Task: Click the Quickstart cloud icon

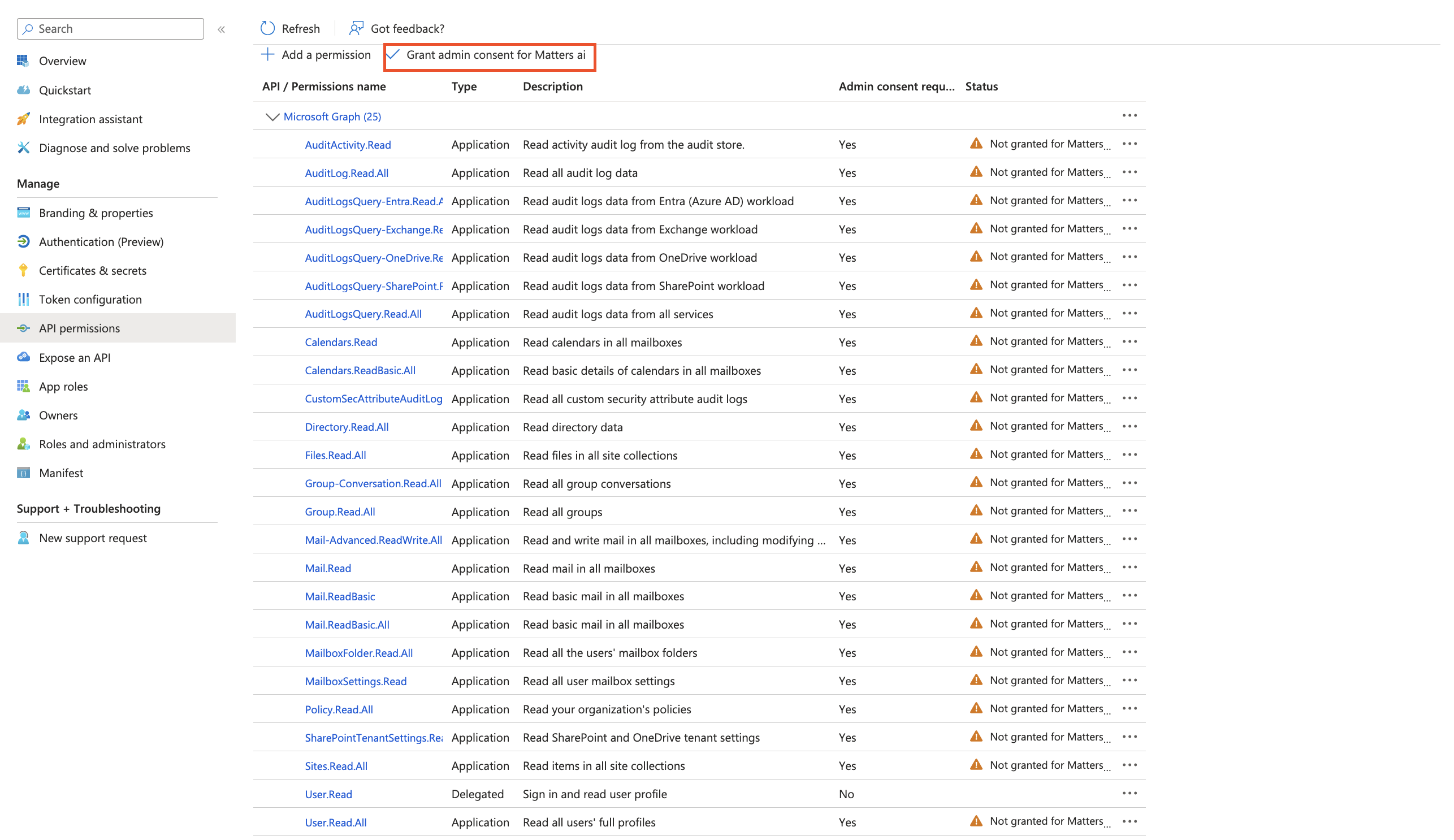Action: (23, 90)
